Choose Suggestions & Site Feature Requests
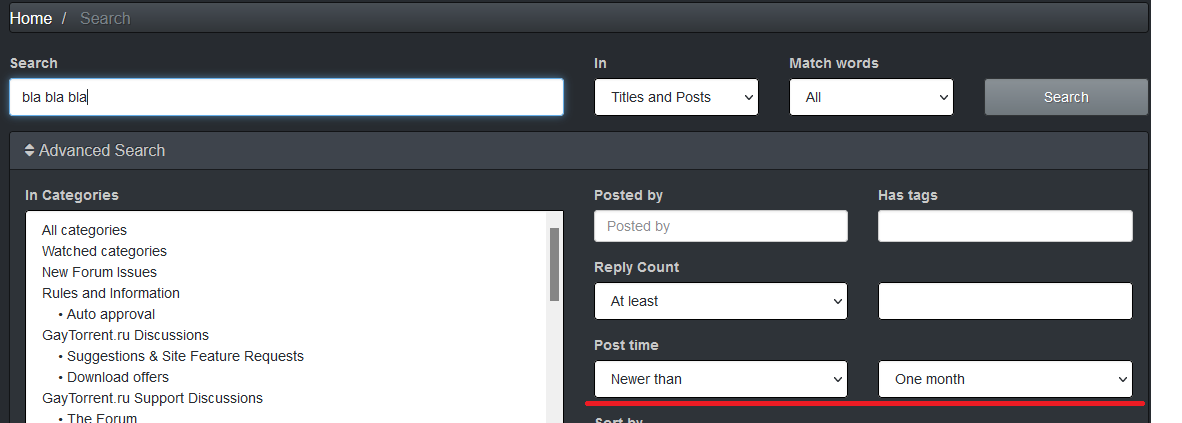The image size is (1182, 423). 185,356
